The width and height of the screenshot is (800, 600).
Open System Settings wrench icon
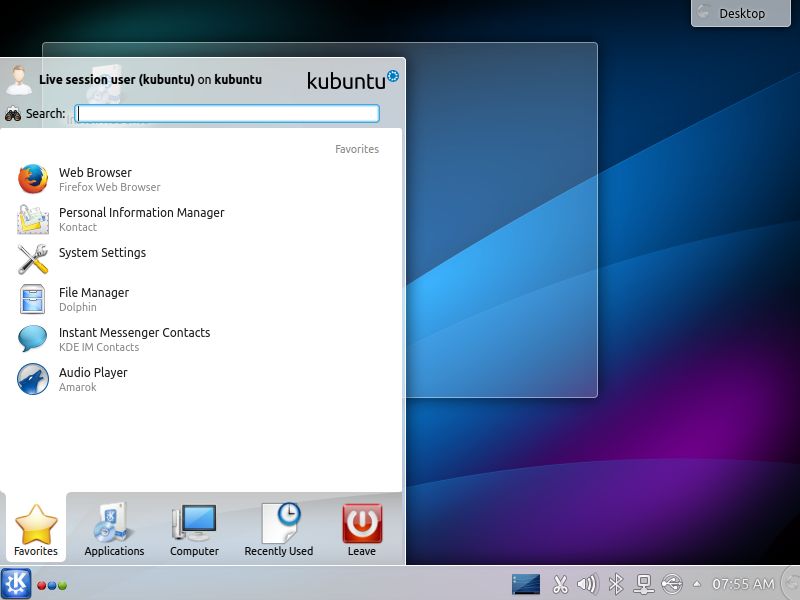tap(33, 259)
